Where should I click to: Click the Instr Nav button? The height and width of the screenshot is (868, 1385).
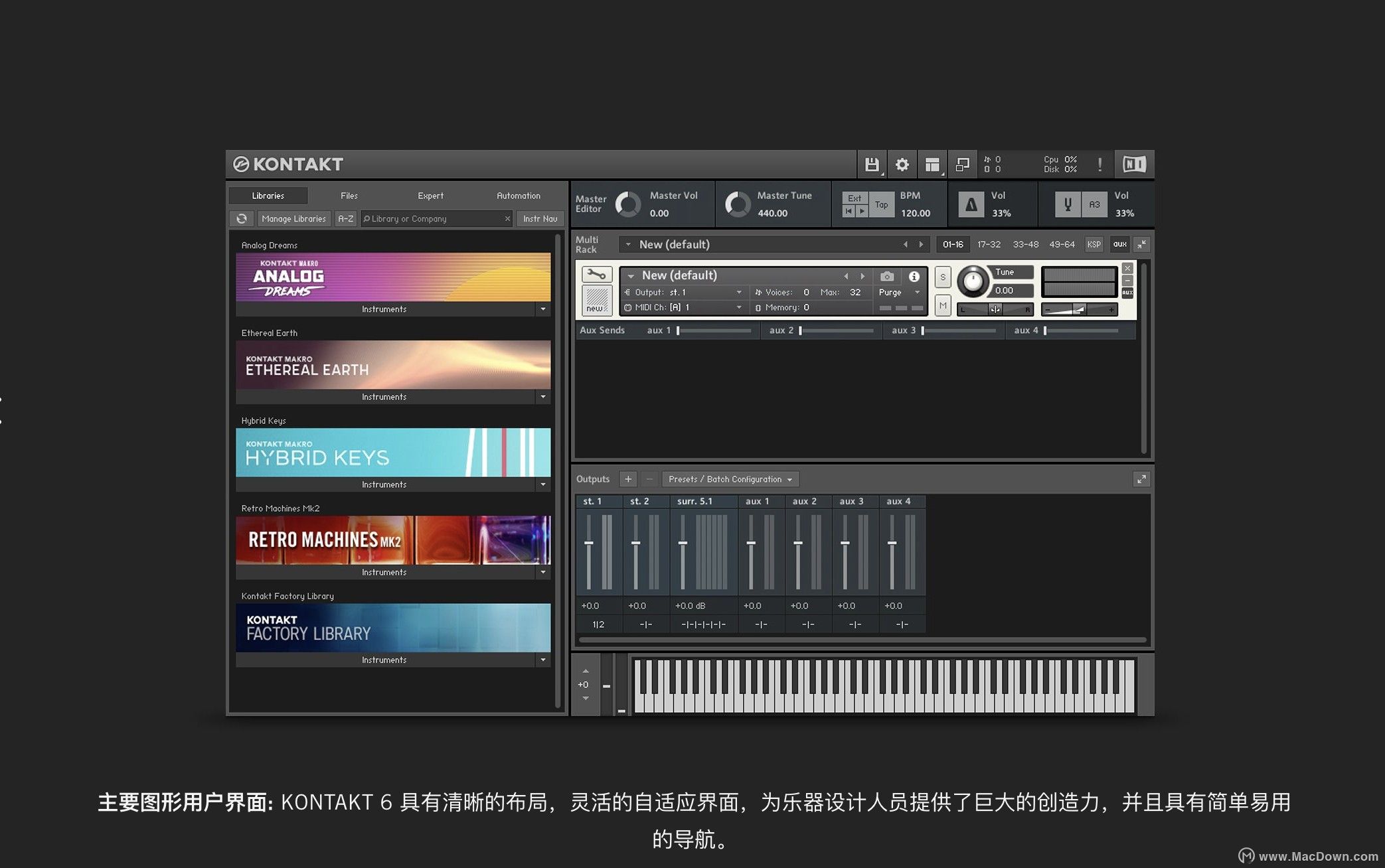pos(540,218)
